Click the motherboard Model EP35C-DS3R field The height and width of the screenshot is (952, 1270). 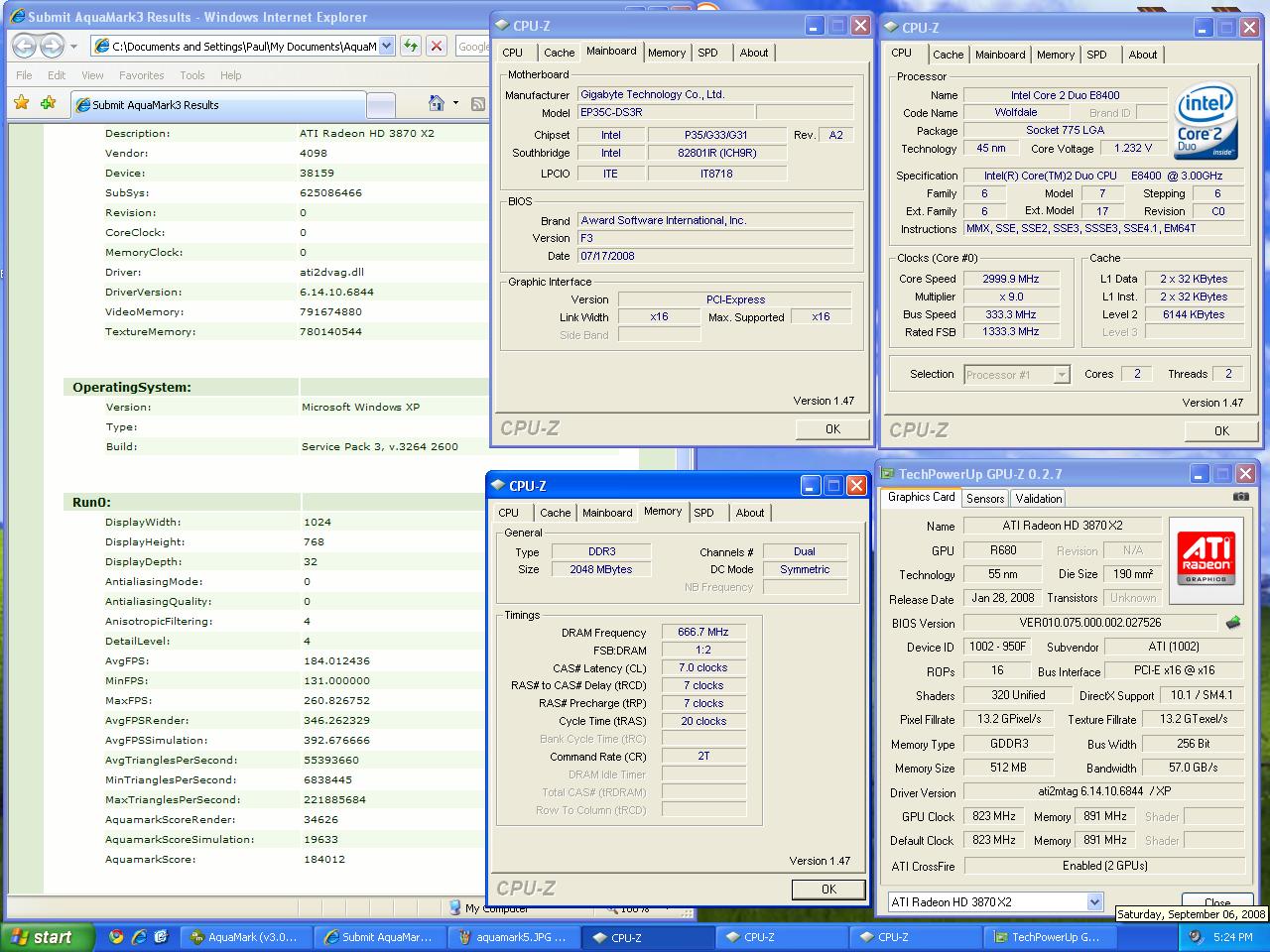pyautogui.click(x=667, y=112)
